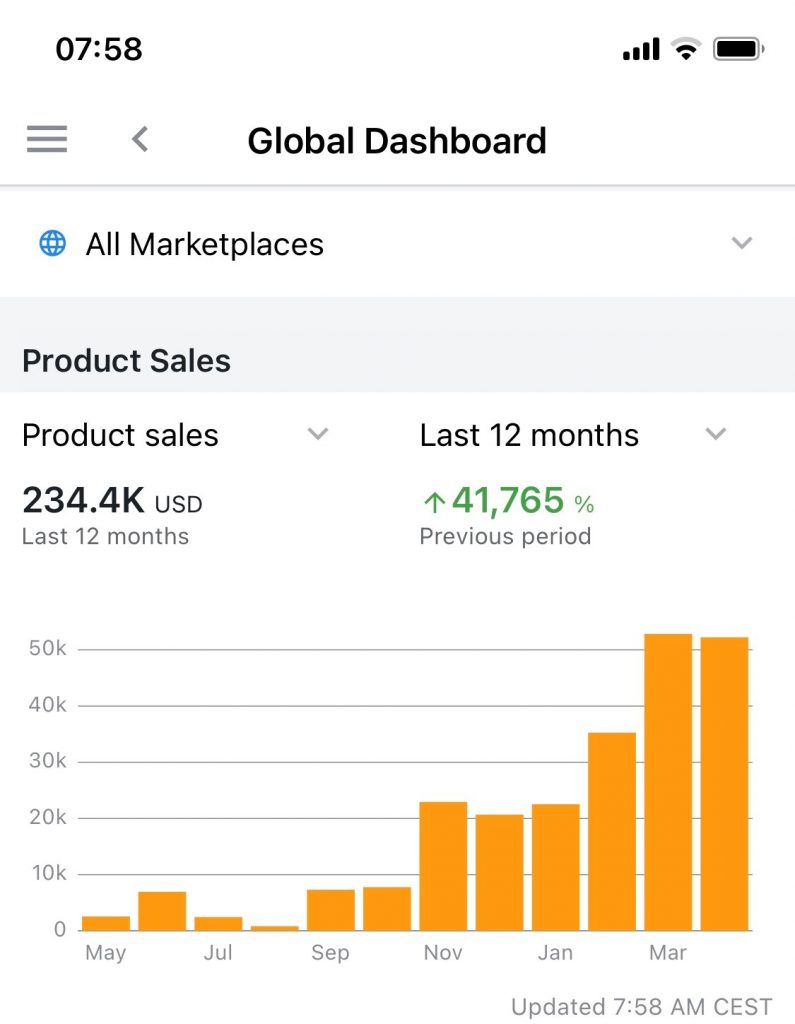Image resolution: width=795 pixels, height=1024 pixels.
Task: Tap the green up-arrow trend icon
Action: pos(434,500)
